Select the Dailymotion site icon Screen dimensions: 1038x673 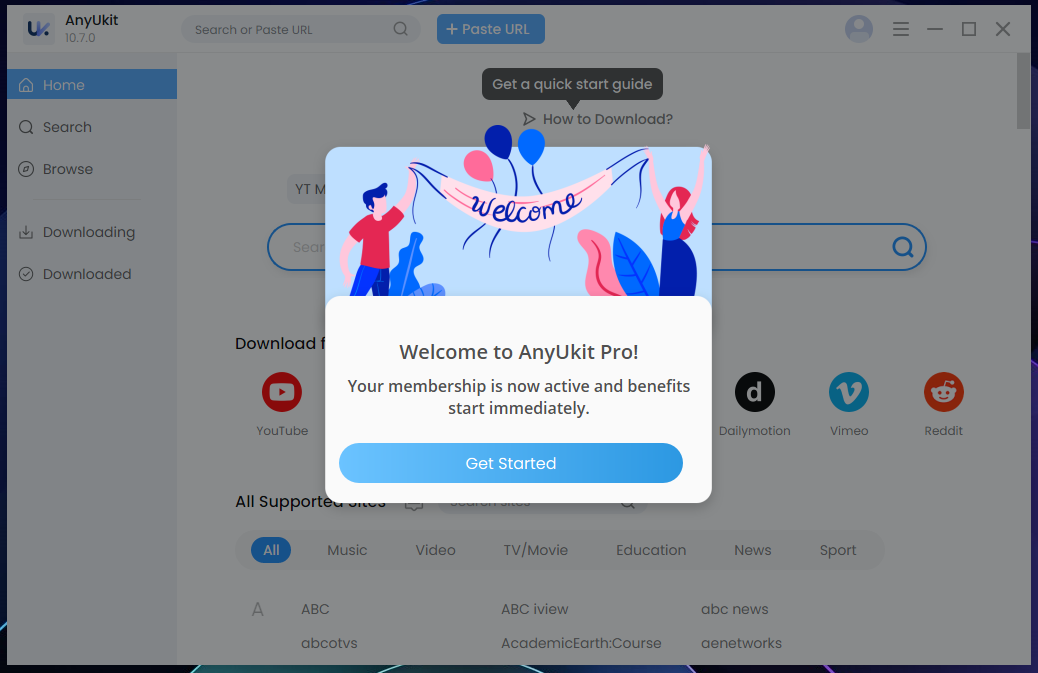pos(755,392)
